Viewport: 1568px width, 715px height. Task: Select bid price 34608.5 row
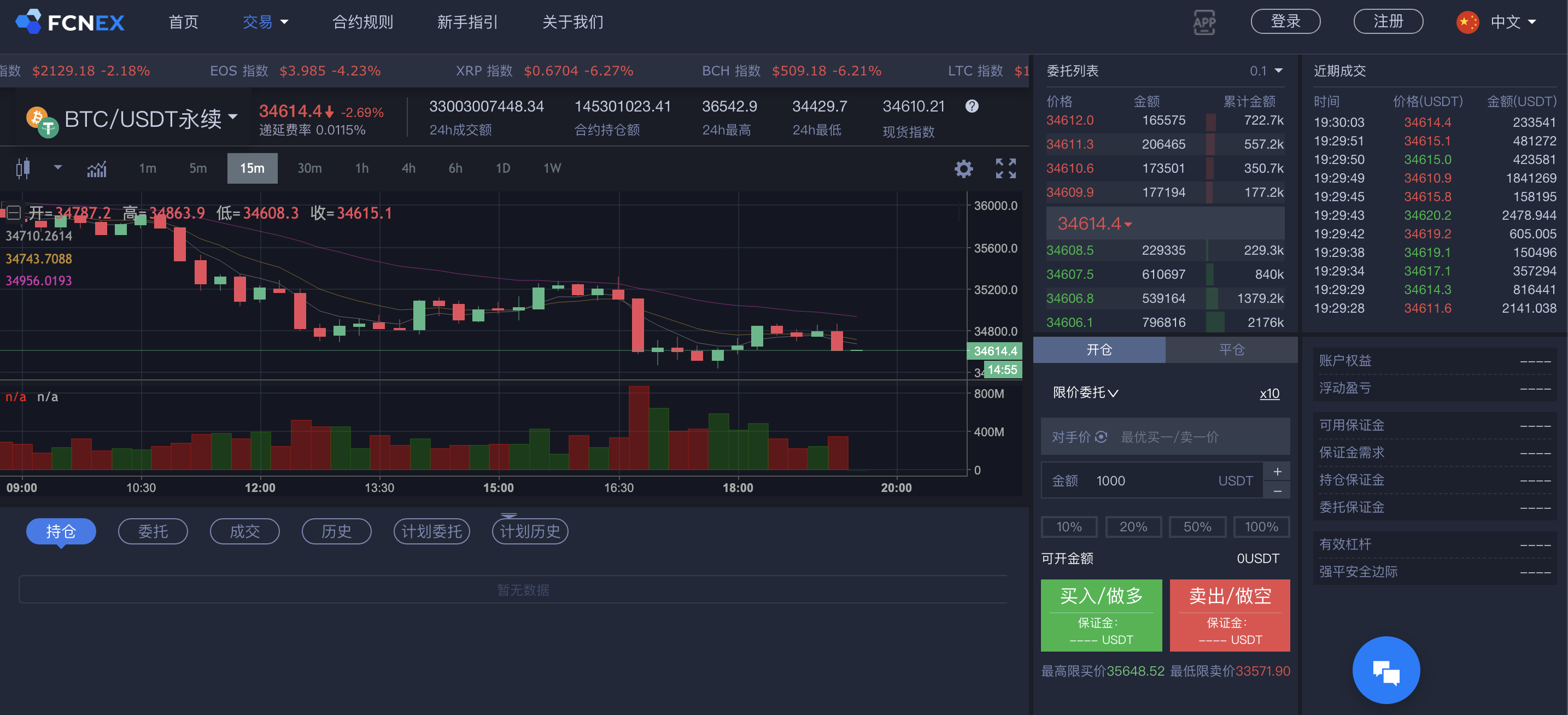coord(1165,250)
